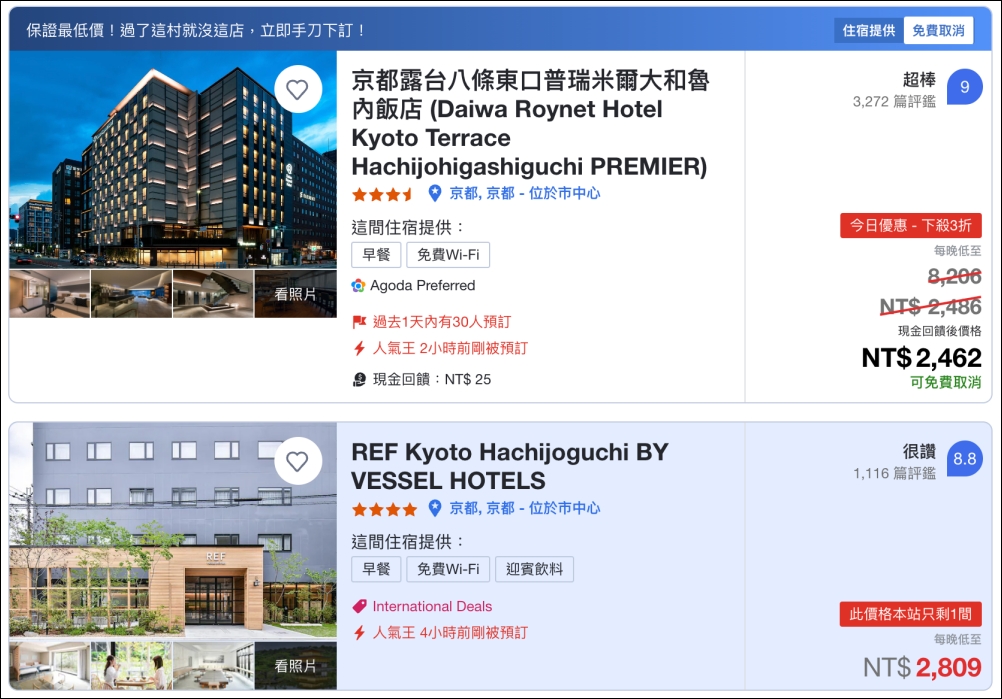
Task: Open the Daiwa Roynet main building photo
Action: point(173,159)
